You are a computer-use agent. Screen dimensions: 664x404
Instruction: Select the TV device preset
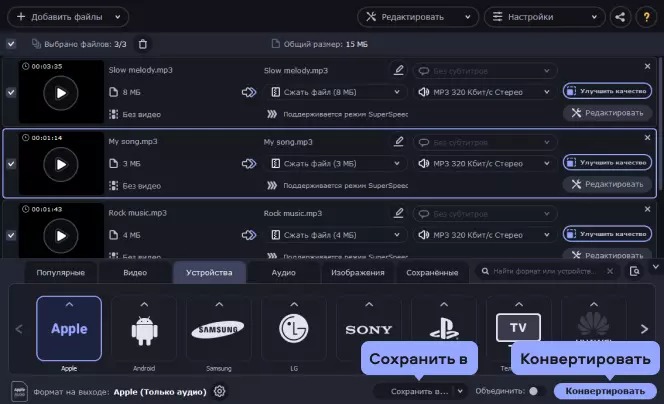519,329
